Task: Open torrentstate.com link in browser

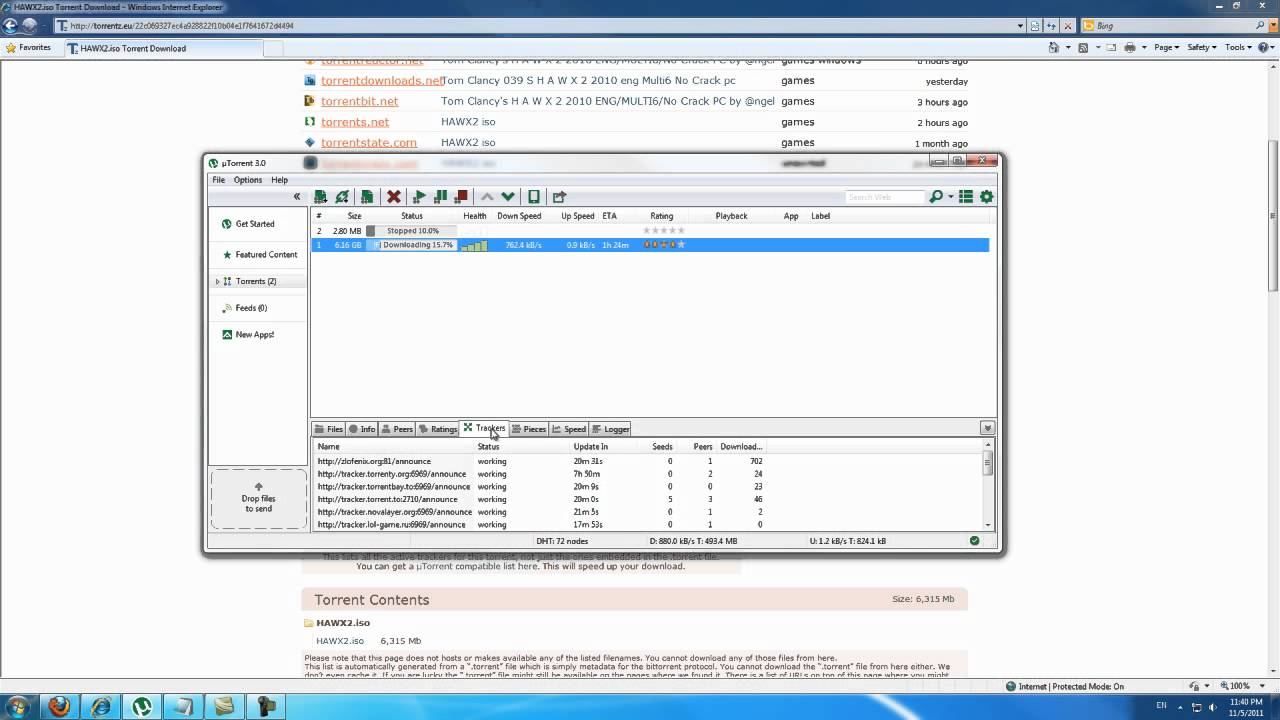Action: (369, 143)
